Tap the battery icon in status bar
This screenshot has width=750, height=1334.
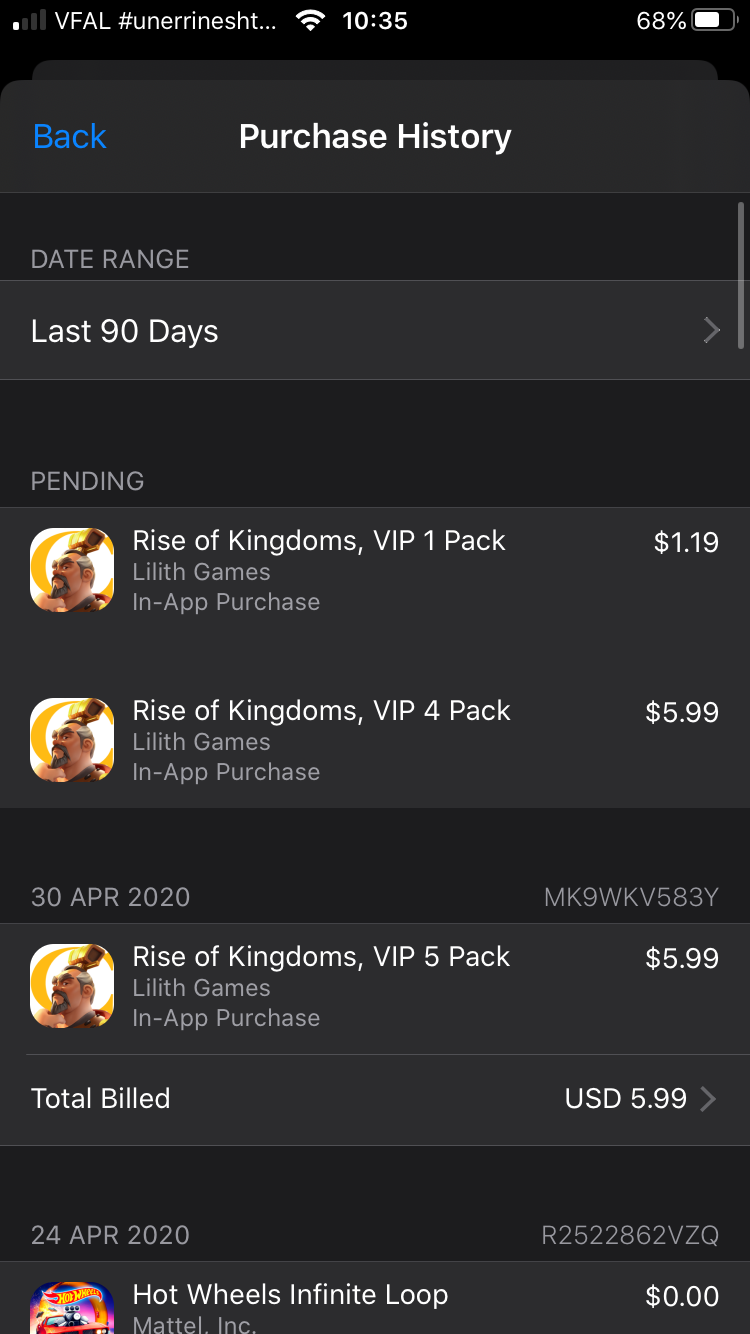(x=714, y=21)
